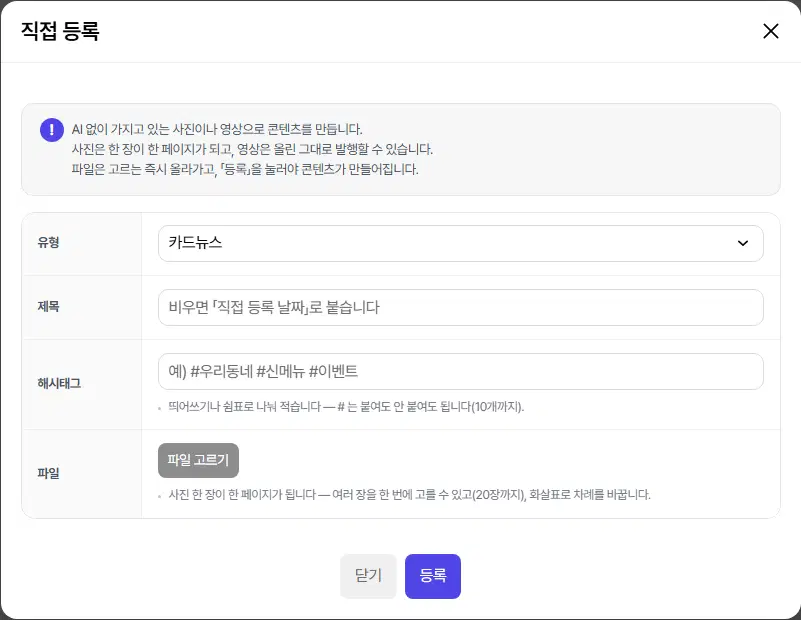Open the 유형 dropdown showing 카드뉴스
This screenshot has height=620, width=801.
(460, 243)
